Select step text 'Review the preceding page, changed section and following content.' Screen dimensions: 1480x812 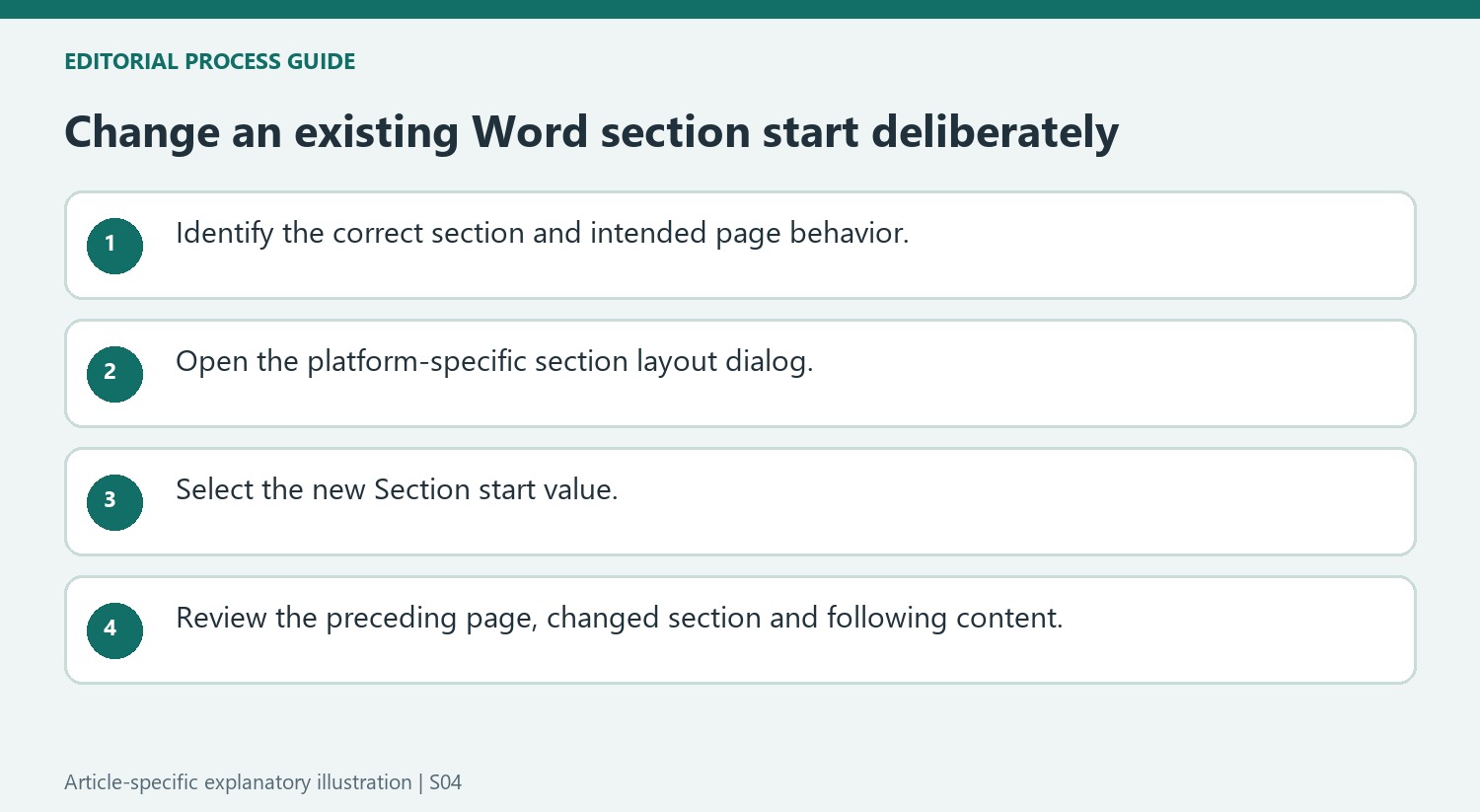[619, 619]
